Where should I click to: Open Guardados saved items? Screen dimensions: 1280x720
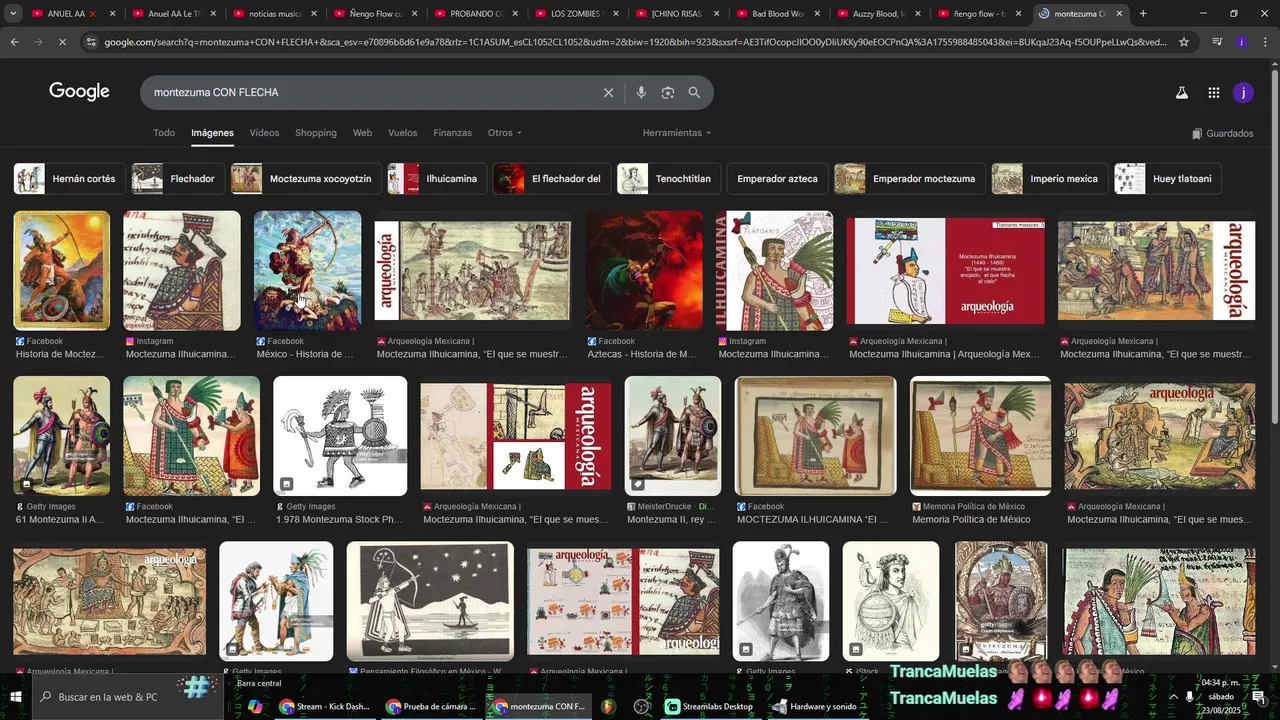1222,133
